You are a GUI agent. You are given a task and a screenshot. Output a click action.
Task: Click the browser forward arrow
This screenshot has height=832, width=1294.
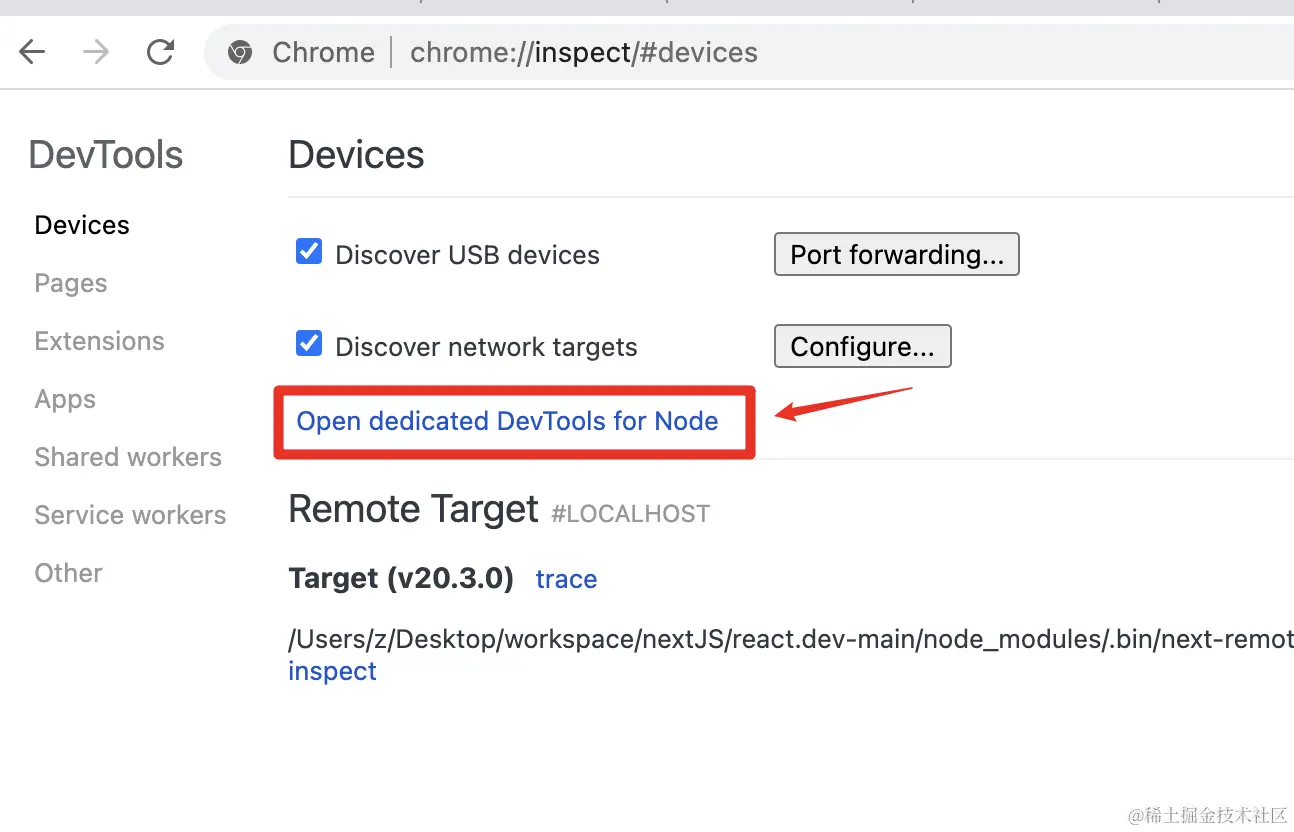coord(96,52)
